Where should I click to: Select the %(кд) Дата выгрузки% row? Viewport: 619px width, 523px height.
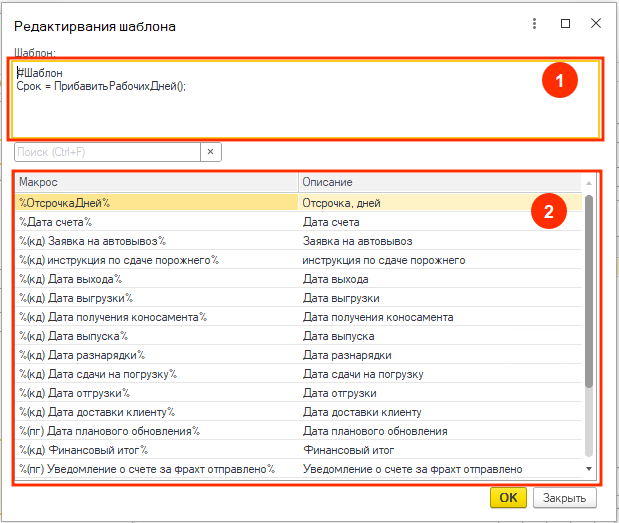coord(298,298)
